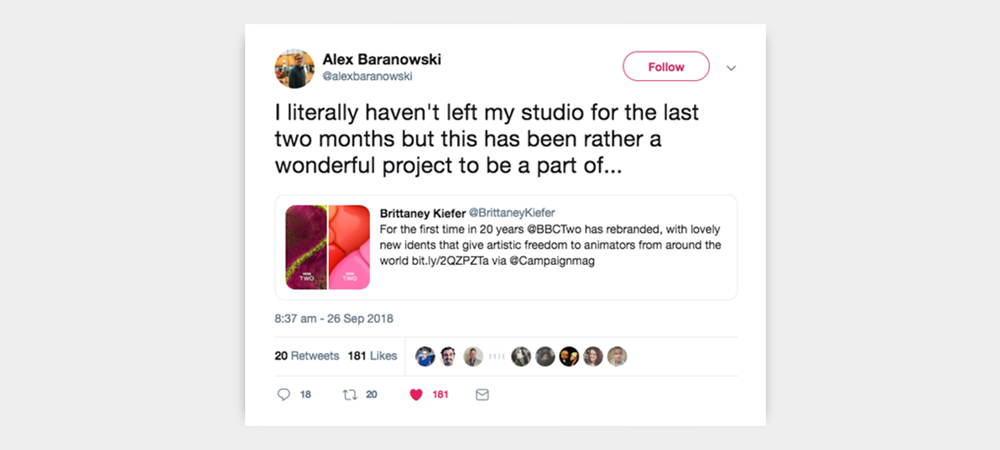Open Alex Baranowski's profile avatar
This screenshot has width=1000, height=450.
(x=295, y=68)
